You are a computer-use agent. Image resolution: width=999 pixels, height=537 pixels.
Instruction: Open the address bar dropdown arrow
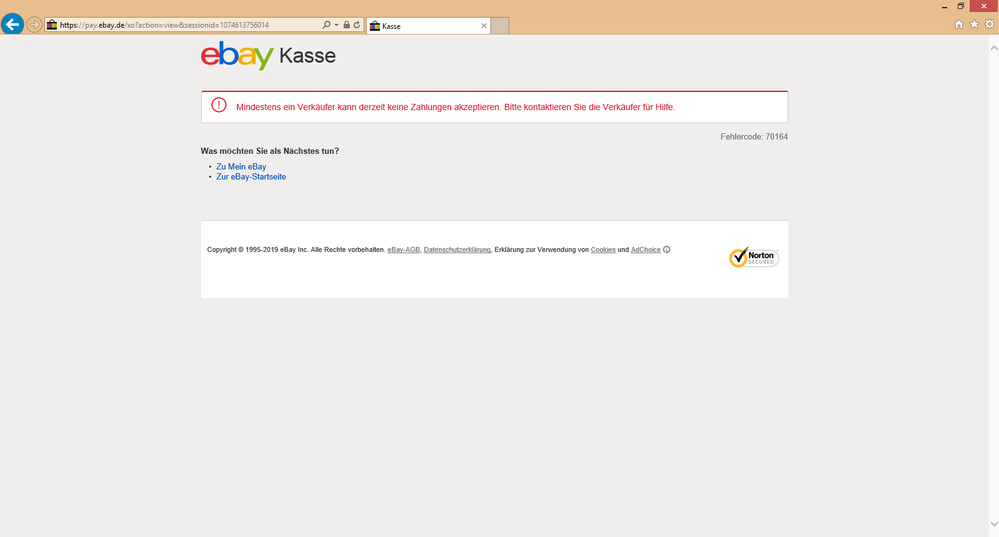(336, 25)
